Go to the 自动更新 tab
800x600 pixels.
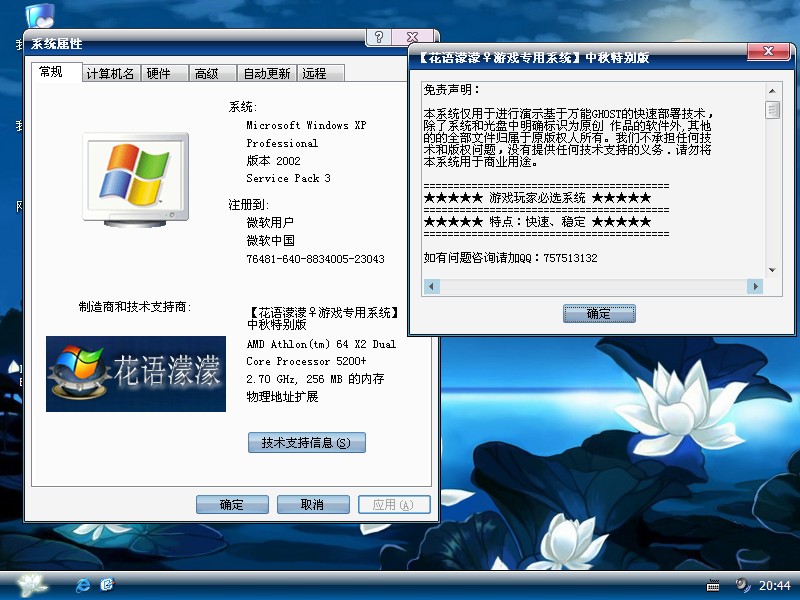[x=266, y=73]
